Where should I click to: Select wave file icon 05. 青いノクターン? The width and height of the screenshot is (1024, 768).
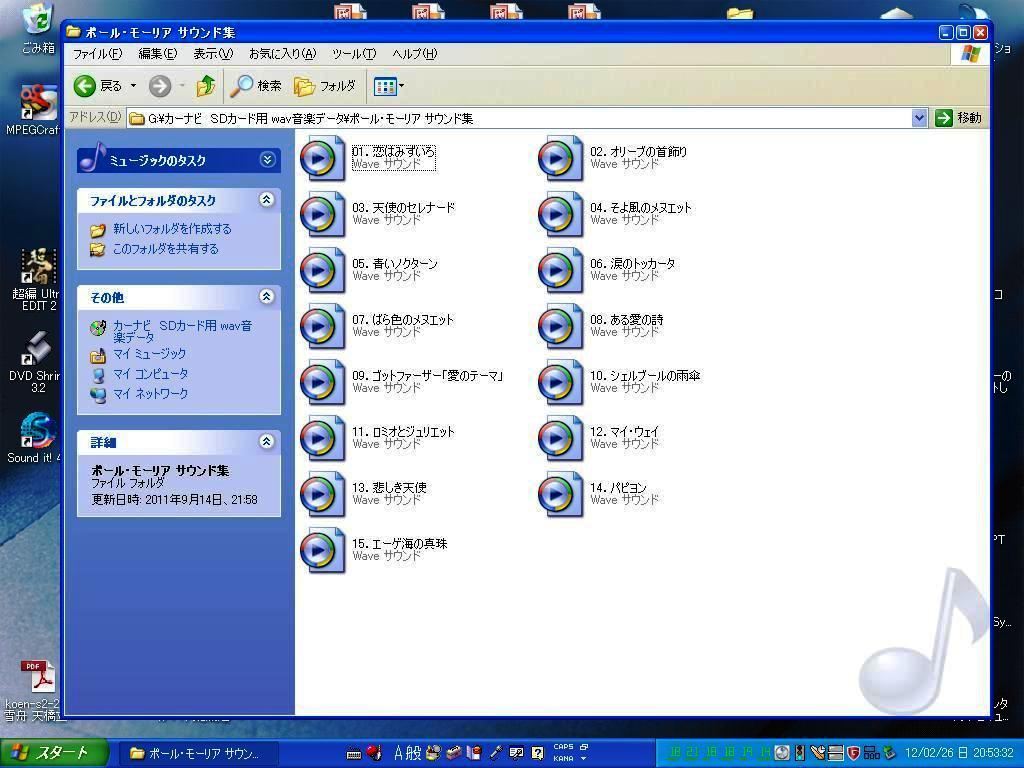click(x=322, y=270)
